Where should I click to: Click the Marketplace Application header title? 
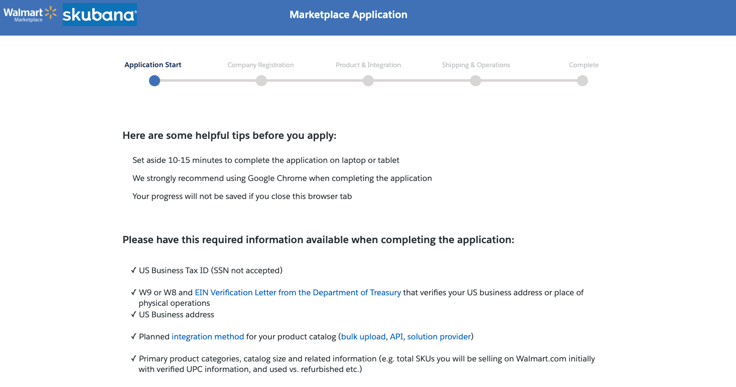click(x=348, y=15)
